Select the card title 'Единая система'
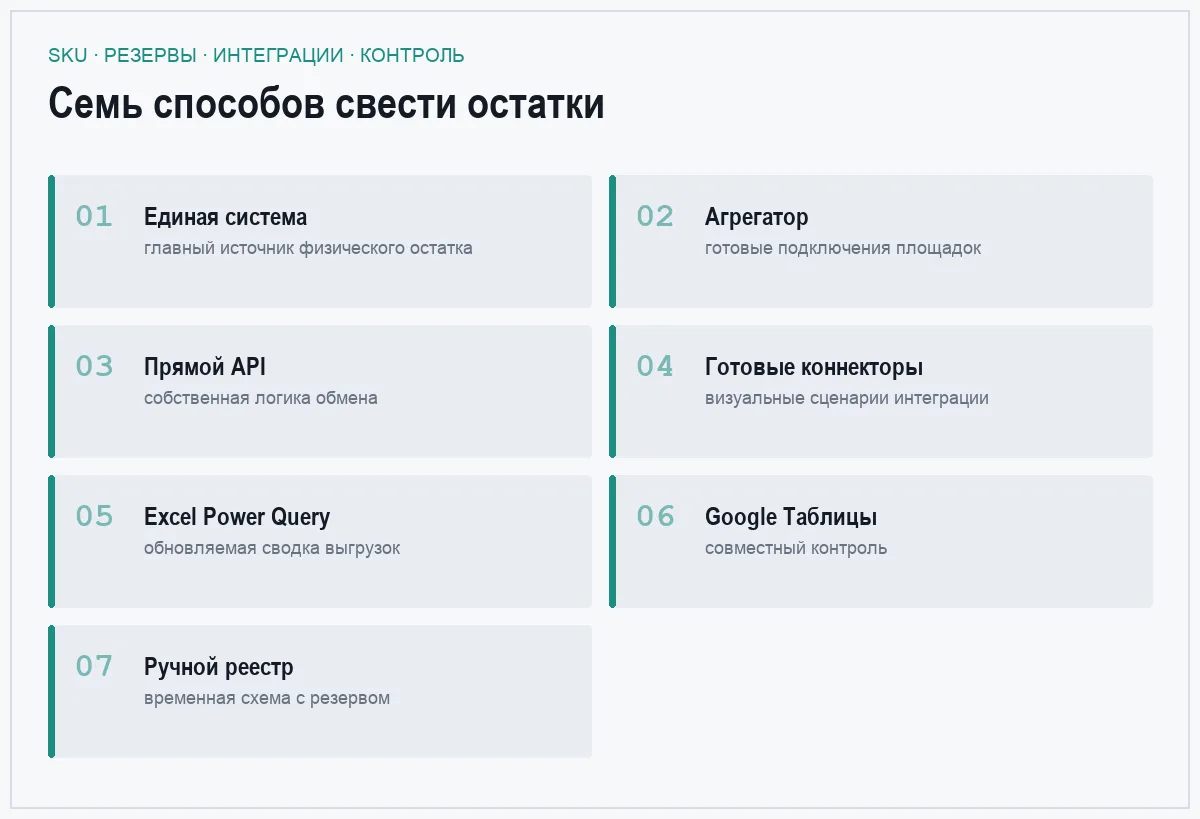The height and width of the screenshot is (819, 1200). 225,217
